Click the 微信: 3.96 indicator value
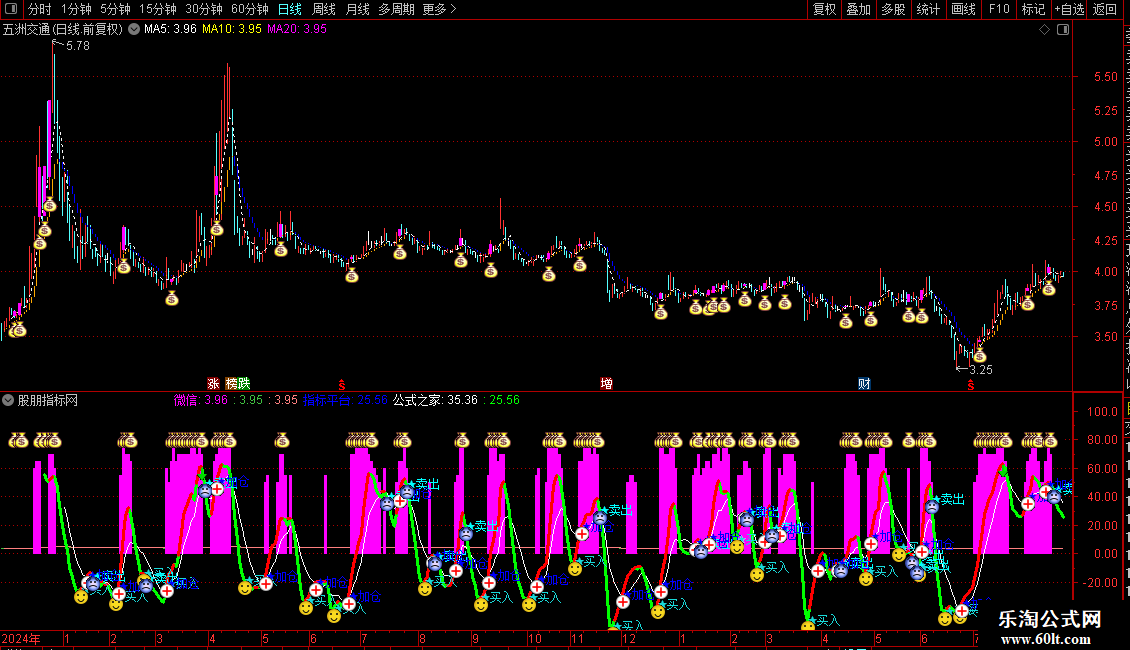The image size is (1130, 650). click(201, 400)
